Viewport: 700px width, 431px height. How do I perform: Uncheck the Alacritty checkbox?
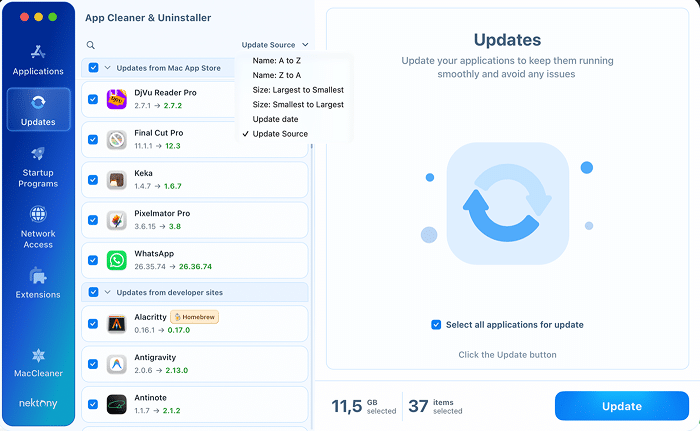coord(93,323)
